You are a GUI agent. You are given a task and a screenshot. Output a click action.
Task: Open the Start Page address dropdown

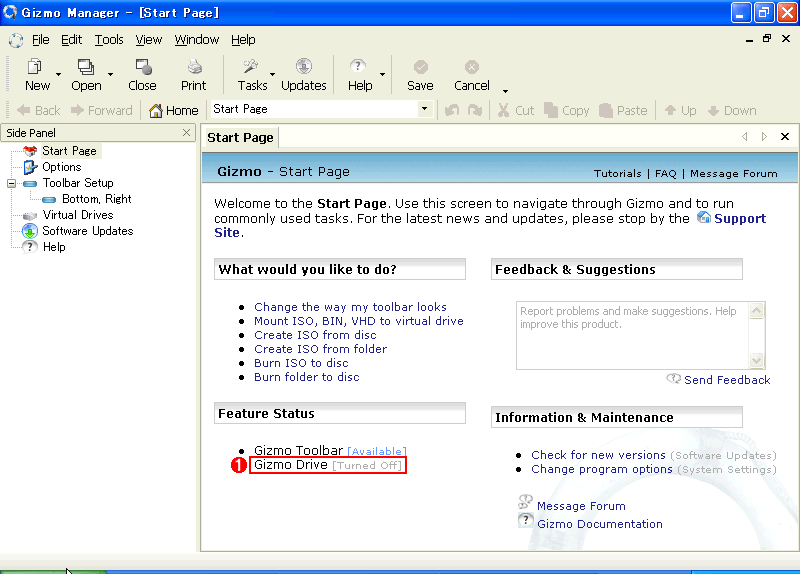[x=424, y=109]
